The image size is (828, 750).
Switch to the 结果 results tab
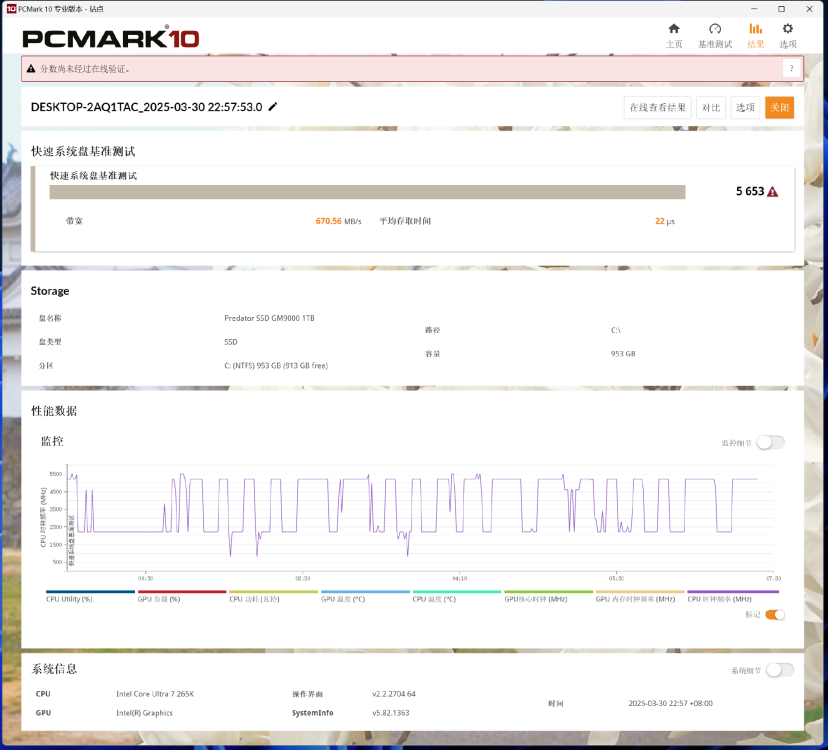(756, 35)
